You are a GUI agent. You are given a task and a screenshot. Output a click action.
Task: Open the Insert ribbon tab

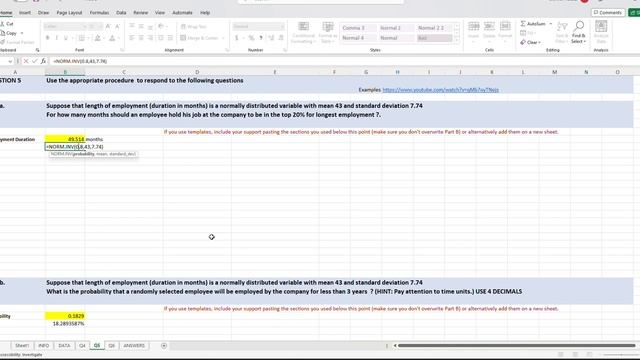pos(25,13)
